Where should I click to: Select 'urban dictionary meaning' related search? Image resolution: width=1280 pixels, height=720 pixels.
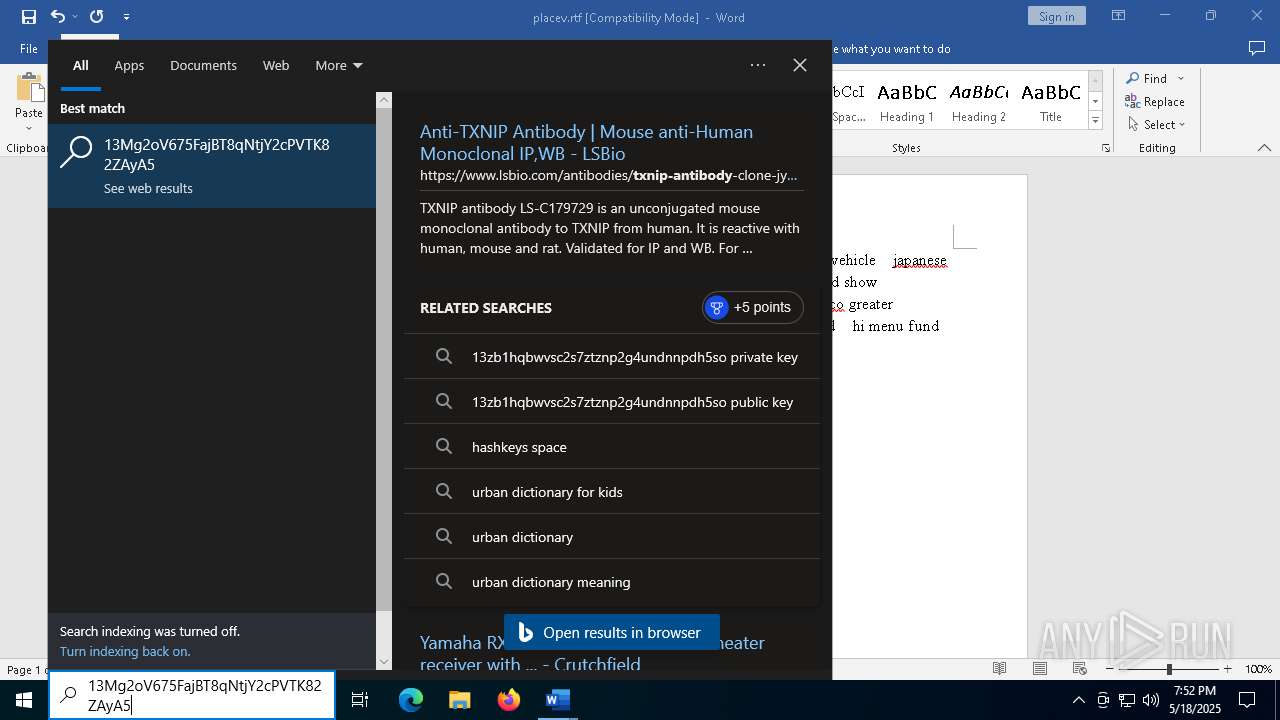coord(612,582)
